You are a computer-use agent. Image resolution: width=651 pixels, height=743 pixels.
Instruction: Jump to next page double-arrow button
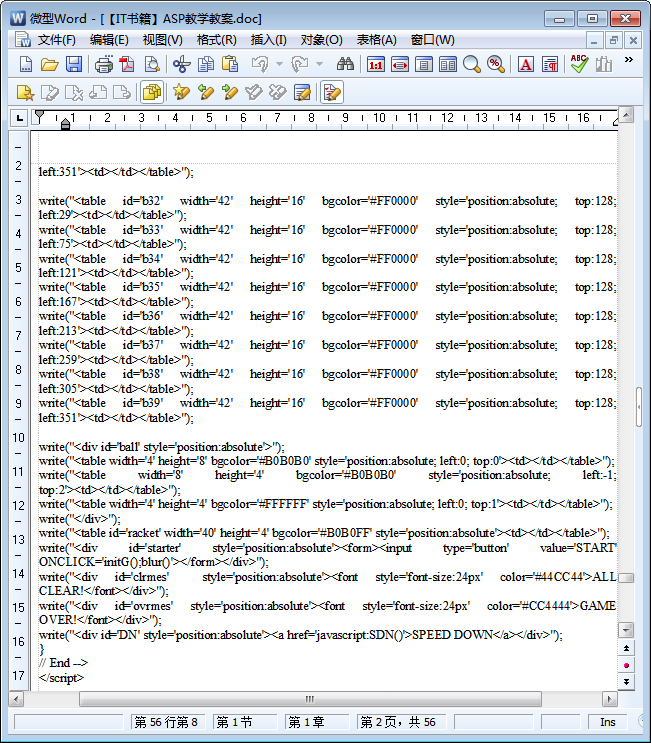pyautogui.click(x=626, y=682)
